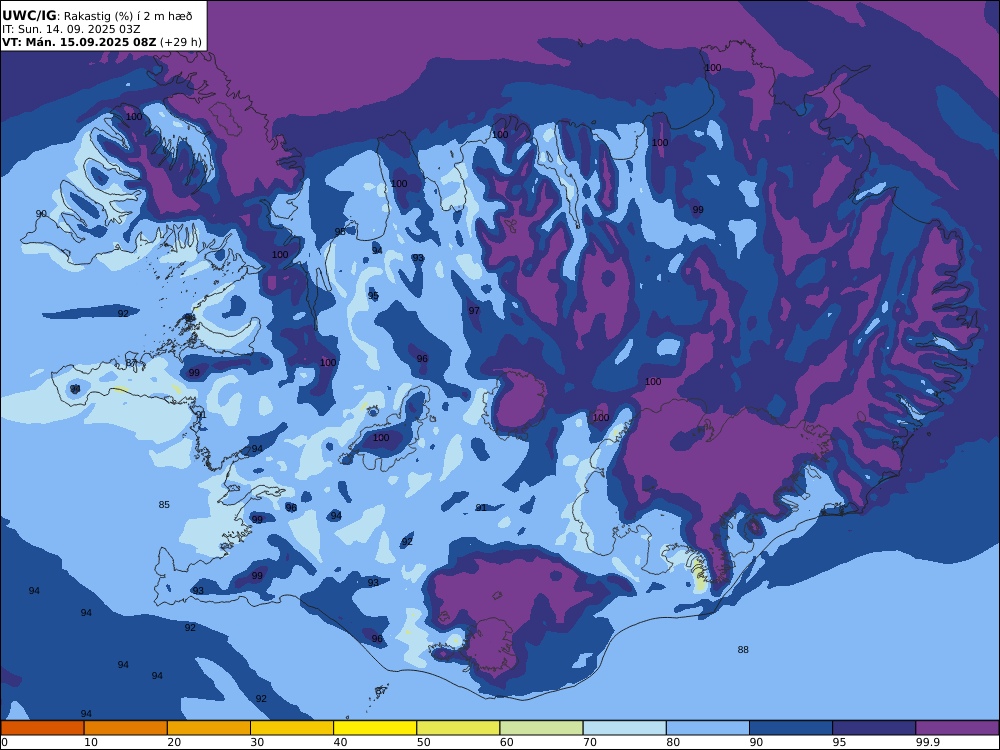This screenshot has width=1000, height=750.
Task: Select the orange 10–20 legend swatch
Action: (126, 728)
